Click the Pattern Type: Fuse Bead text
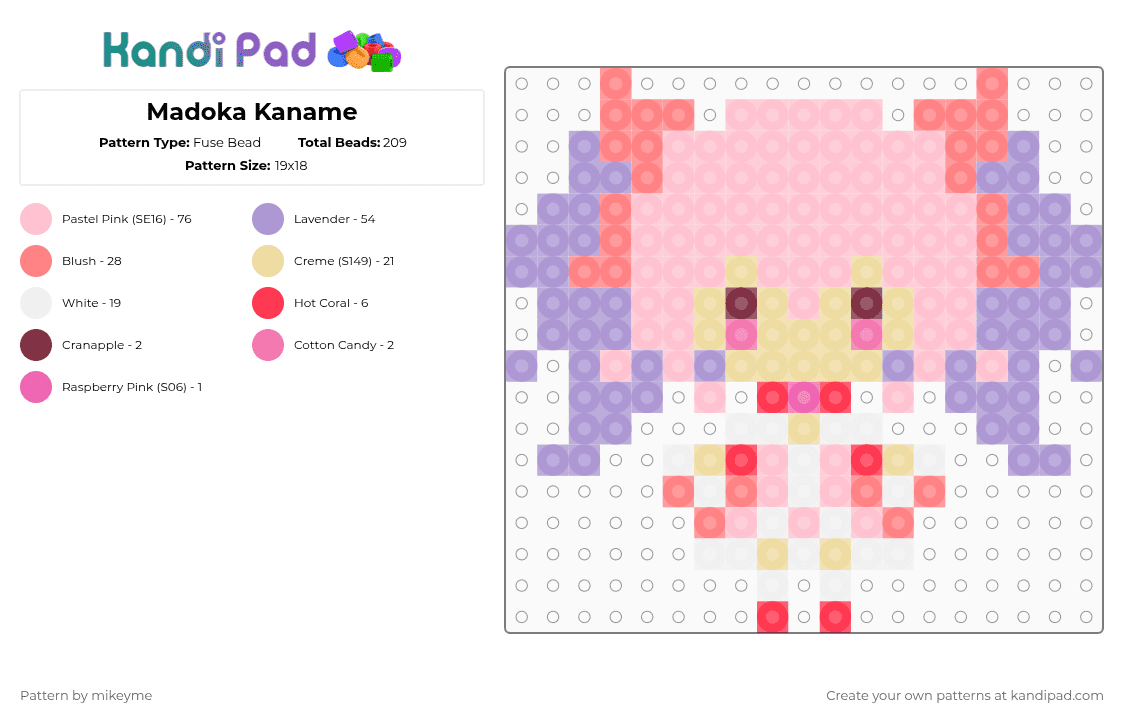This screenshot has height=720, width=1124. coord(180,143)
